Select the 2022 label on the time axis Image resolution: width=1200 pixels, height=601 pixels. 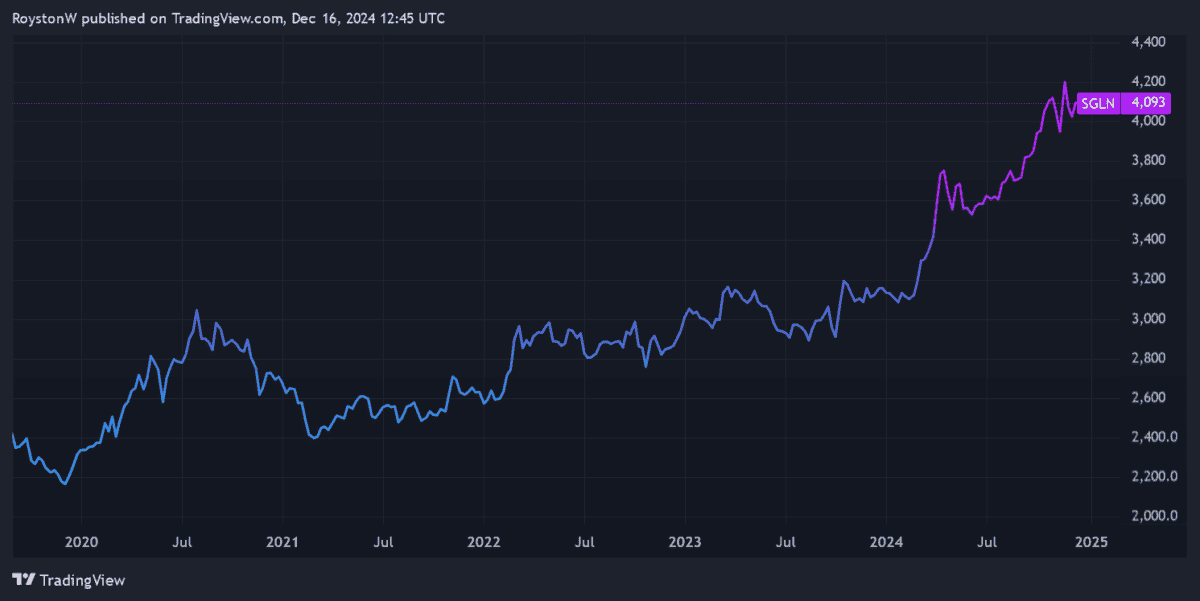click(484, 542)
